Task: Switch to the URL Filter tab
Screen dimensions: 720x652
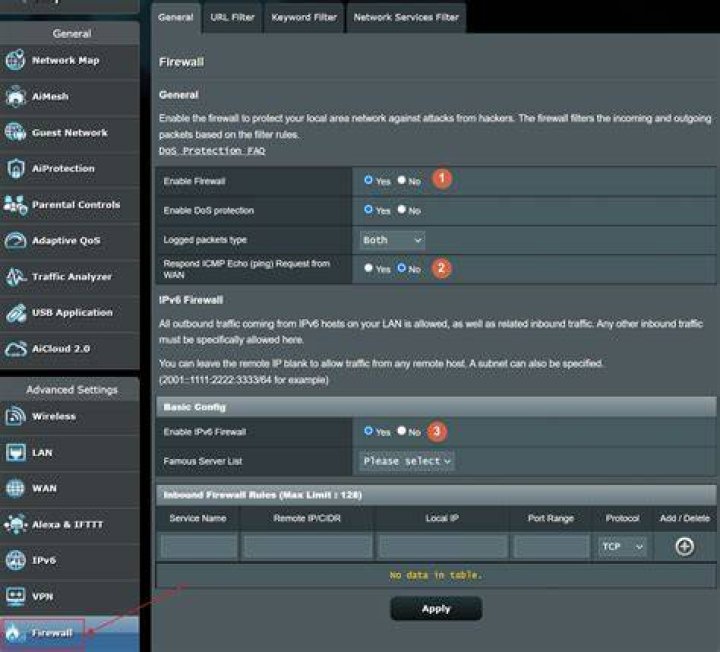Action: pyautogui.click(x=232, y=17)
